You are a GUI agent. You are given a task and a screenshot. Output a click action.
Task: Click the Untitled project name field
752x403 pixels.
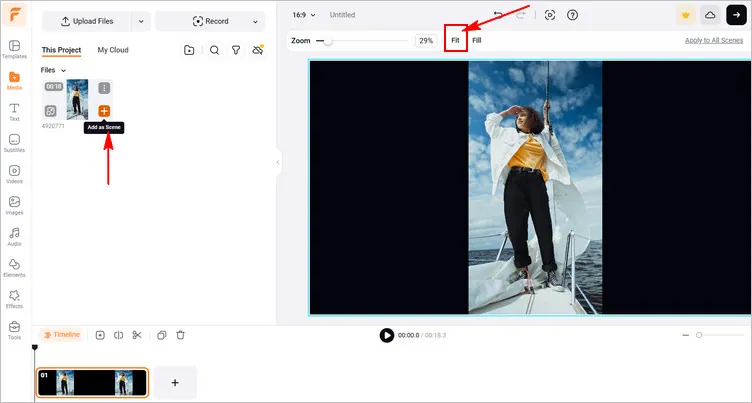click(342, 15)
